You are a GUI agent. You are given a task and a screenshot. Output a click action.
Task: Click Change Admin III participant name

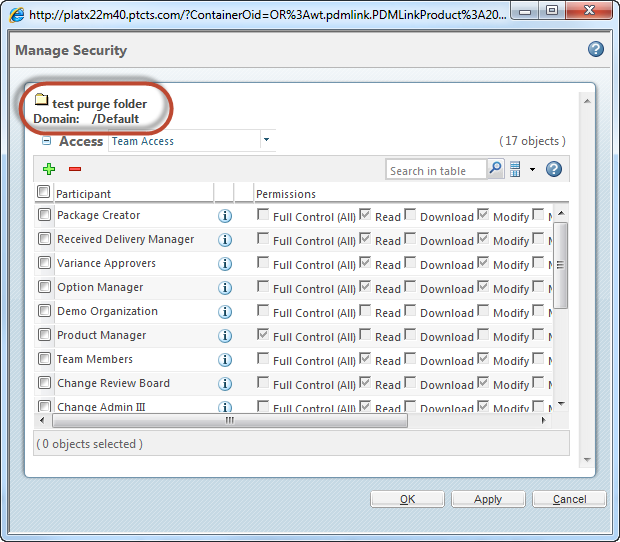(x=101, y=407)
